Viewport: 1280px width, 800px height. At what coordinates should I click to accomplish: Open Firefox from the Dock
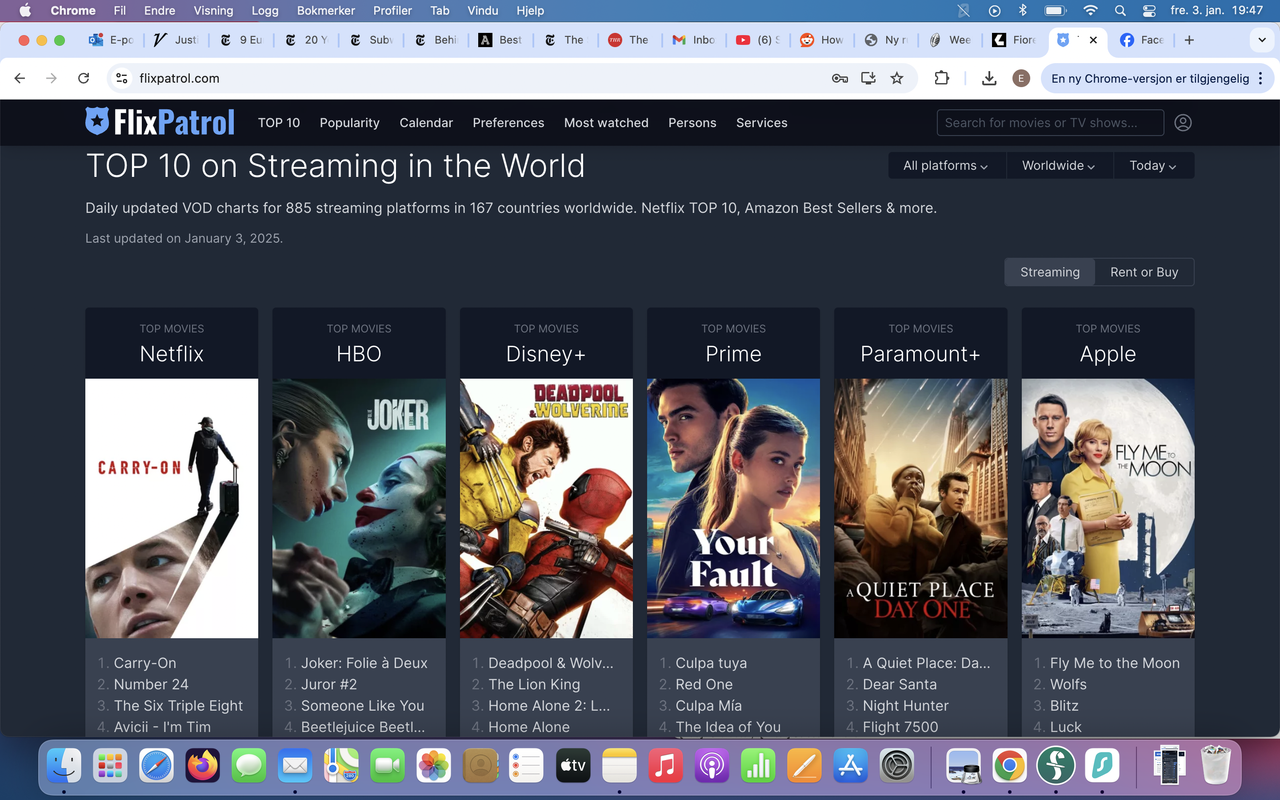point(204,766)
